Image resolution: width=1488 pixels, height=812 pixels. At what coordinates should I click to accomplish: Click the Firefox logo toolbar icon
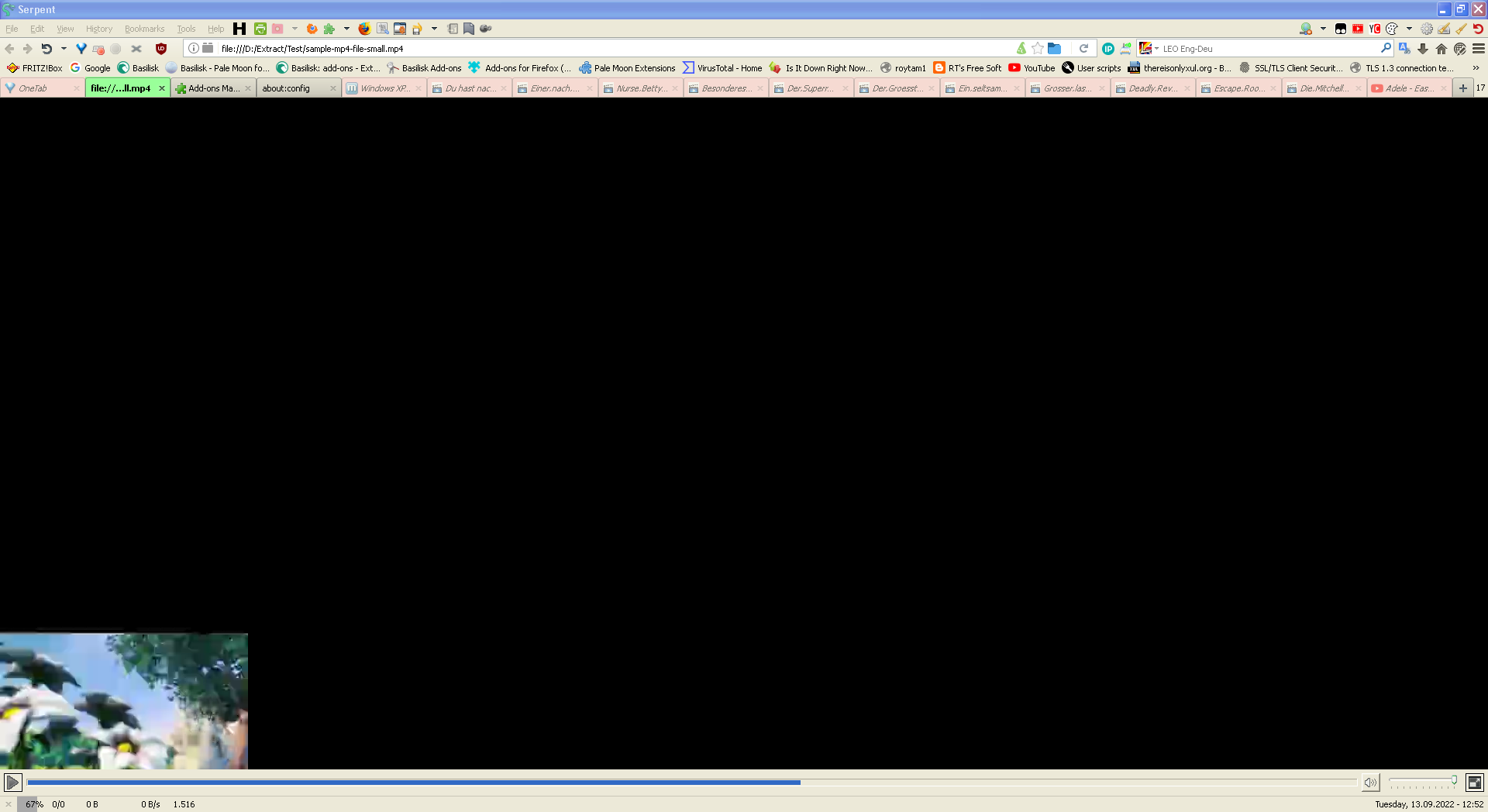pyautogui.click(x=364, y=29)
